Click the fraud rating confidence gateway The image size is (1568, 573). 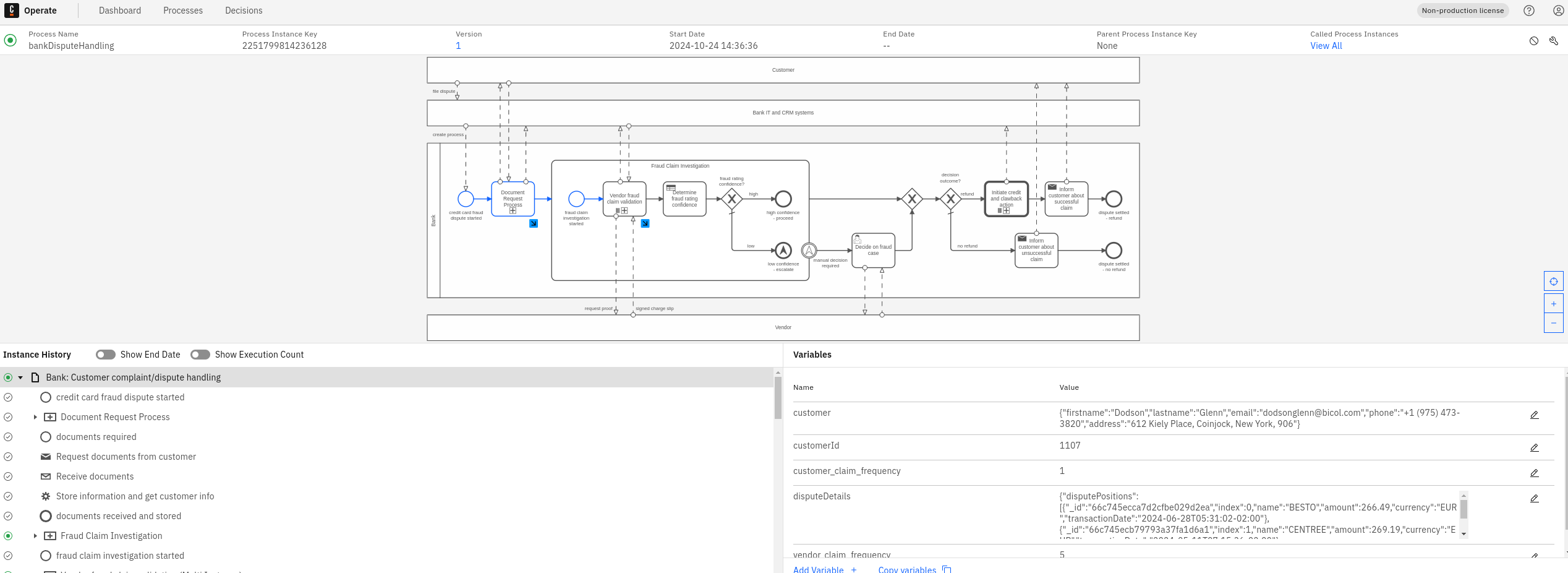(731, 199)
